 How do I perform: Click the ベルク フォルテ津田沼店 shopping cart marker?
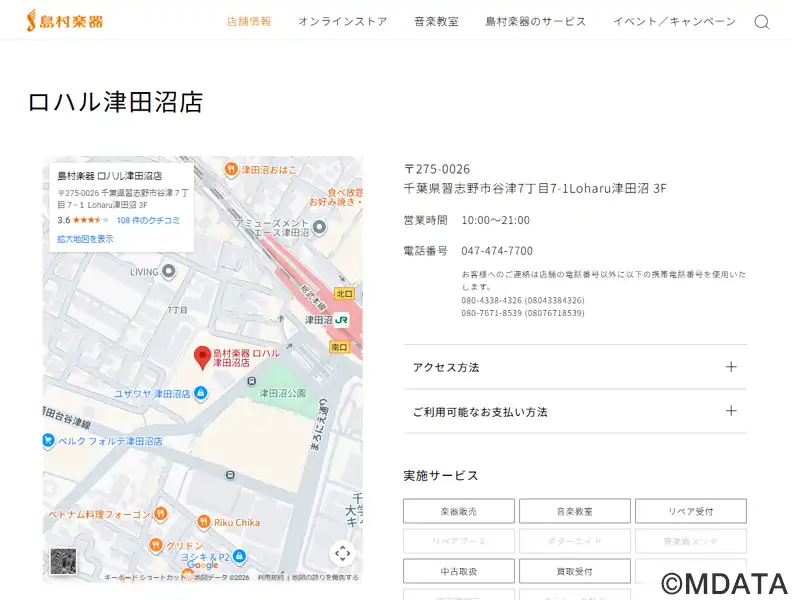[47, 440]
